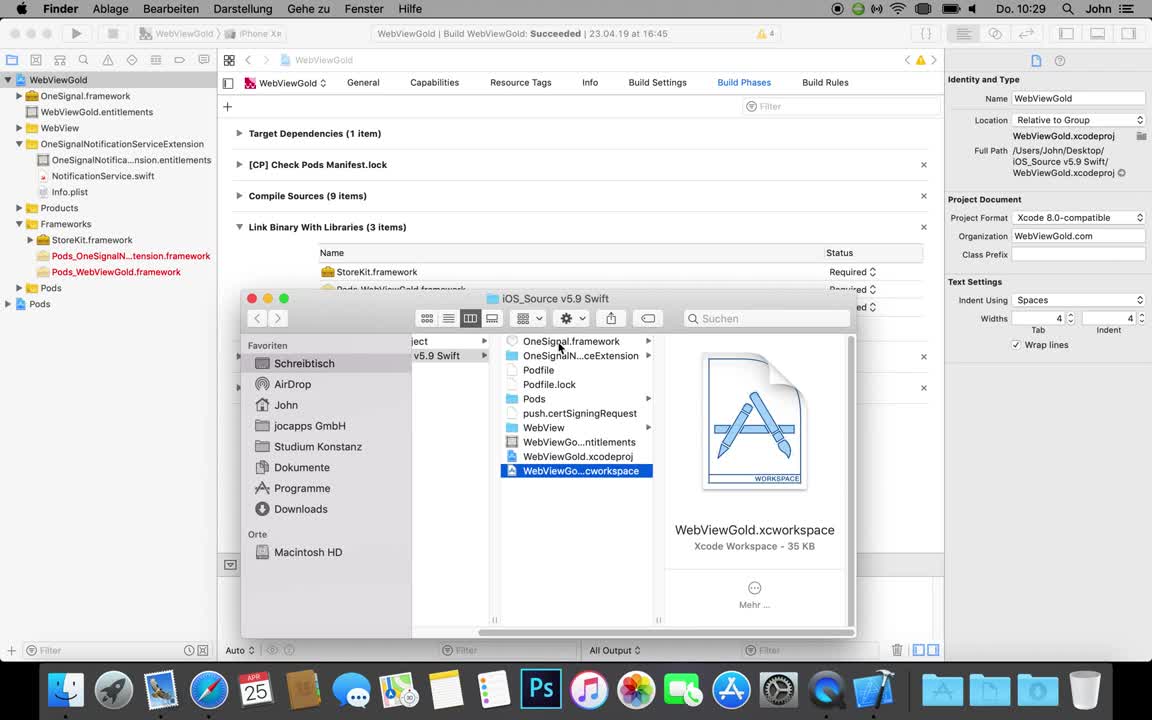1152x720 pixels.
Task: Collapse the Frameworks group in navigator
Action: (x=19, y=224)
